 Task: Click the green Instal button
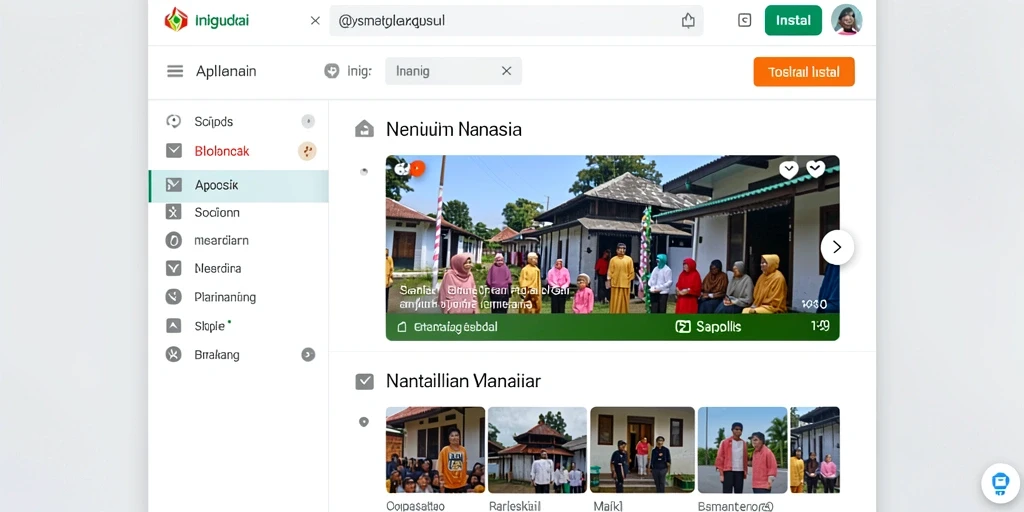(x=793, y=20)
